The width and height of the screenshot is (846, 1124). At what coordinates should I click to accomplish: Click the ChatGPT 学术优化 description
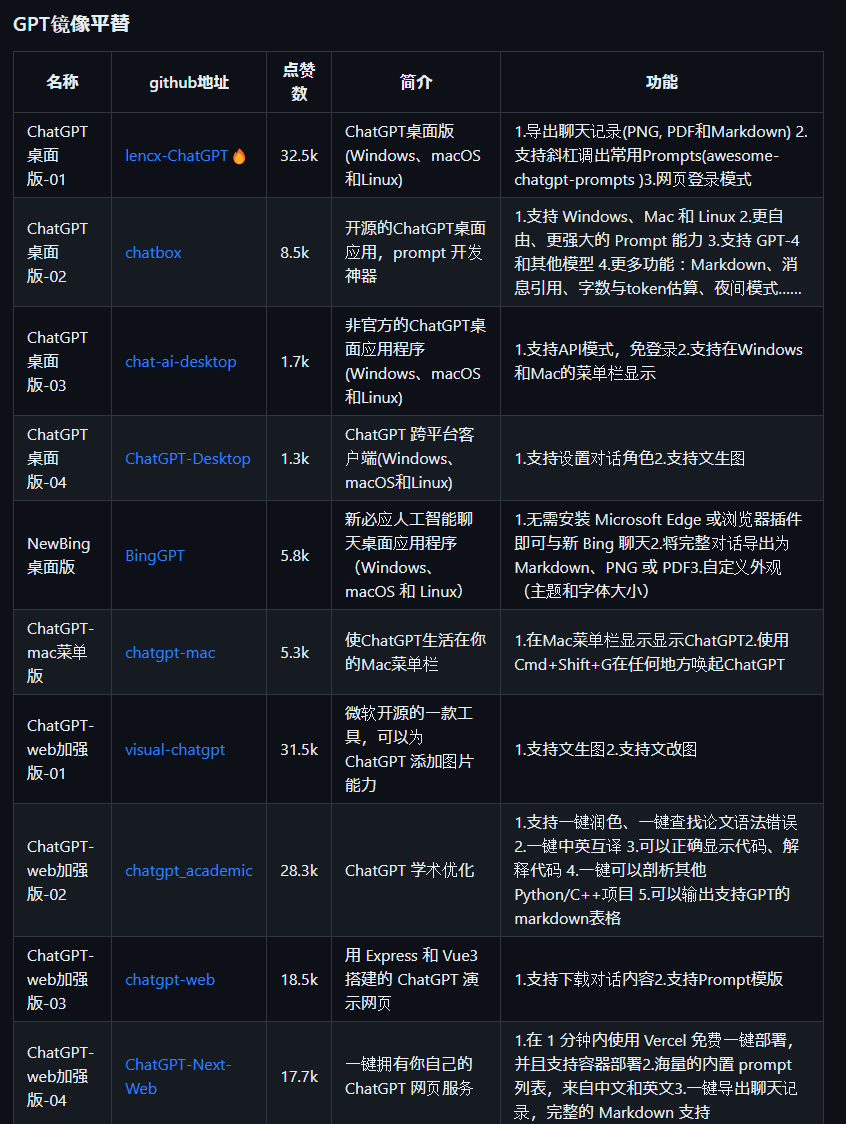409,870
